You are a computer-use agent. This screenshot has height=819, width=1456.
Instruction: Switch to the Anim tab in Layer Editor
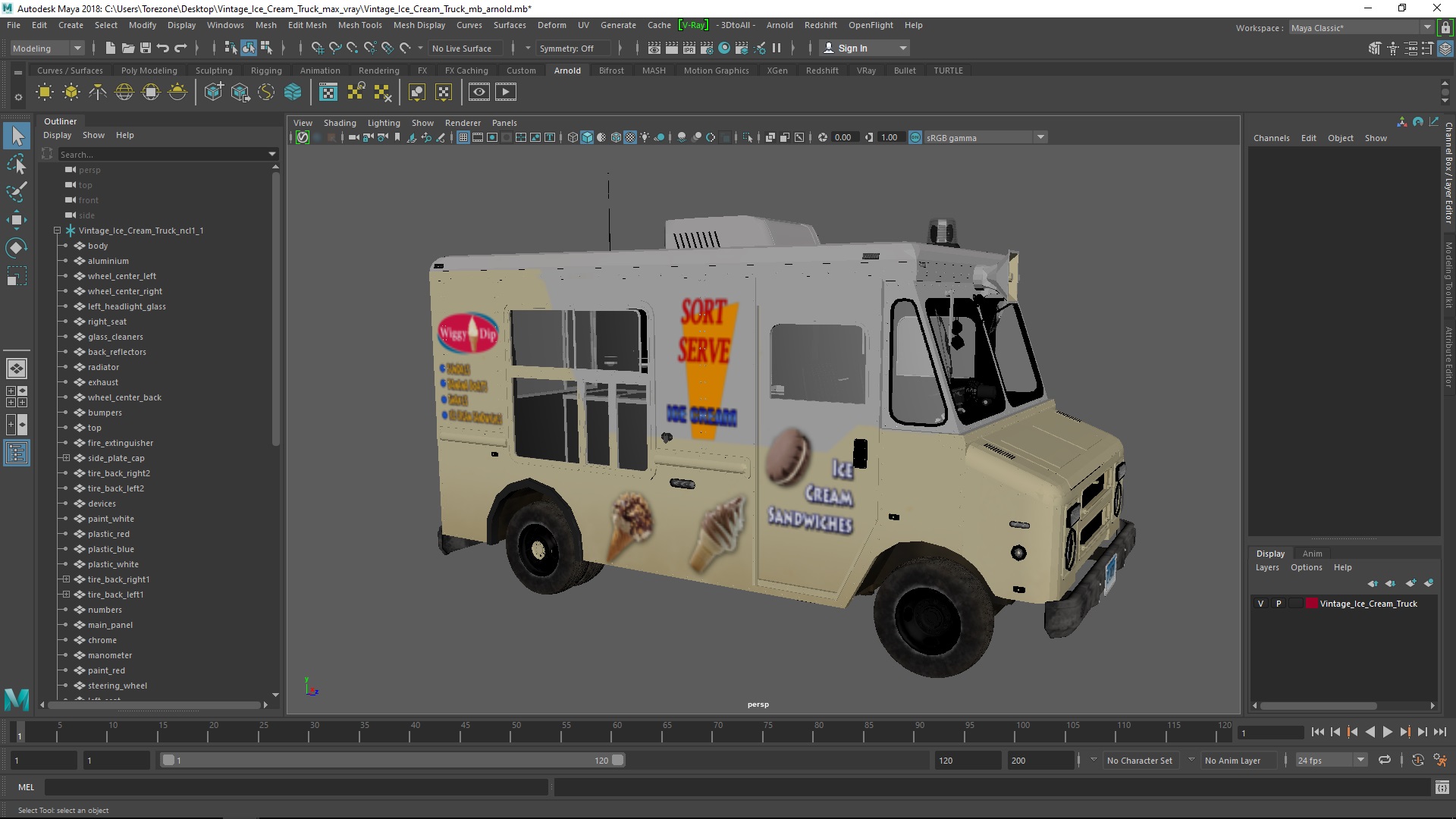pyautogui.click(x=1312, y=554)
